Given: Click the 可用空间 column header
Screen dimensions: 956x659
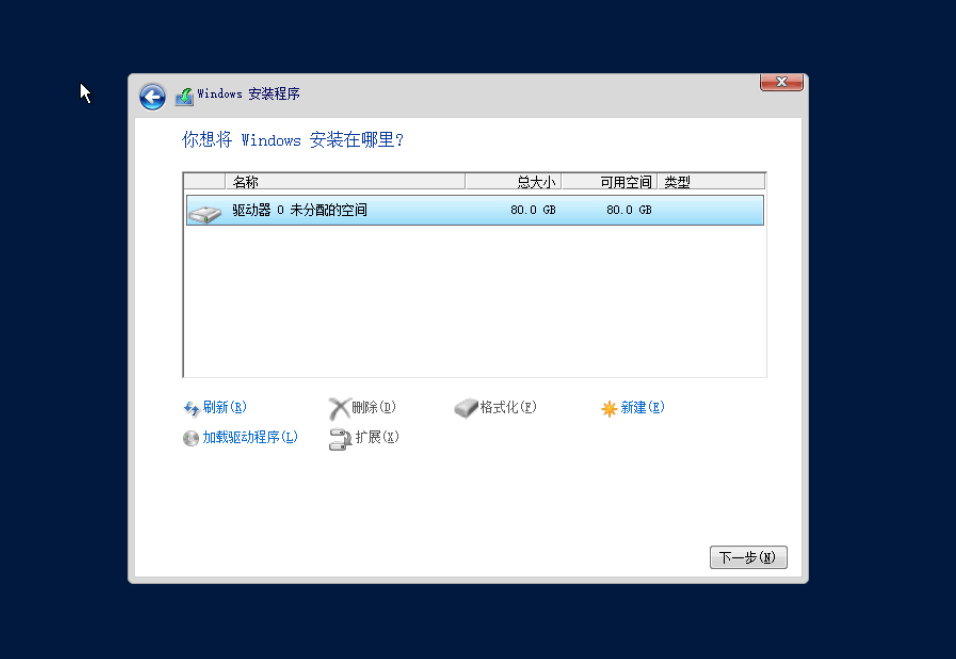Looking at the screenshot, I should click(609, 182).
